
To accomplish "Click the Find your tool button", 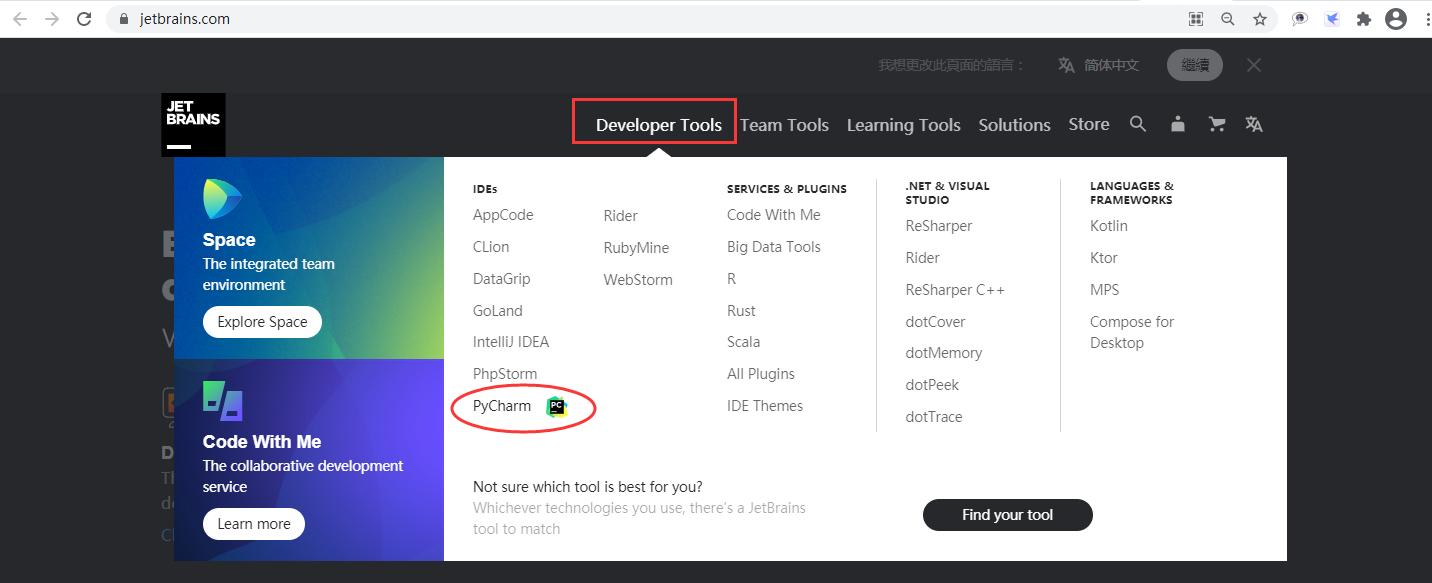I will [1008, 515].
